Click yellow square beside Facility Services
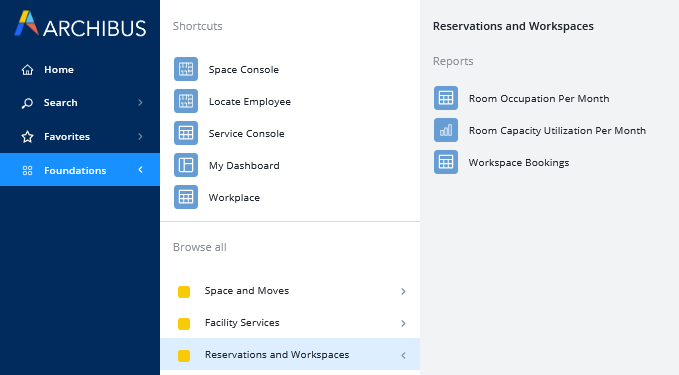The image size is (679, 375). (184, 323)
